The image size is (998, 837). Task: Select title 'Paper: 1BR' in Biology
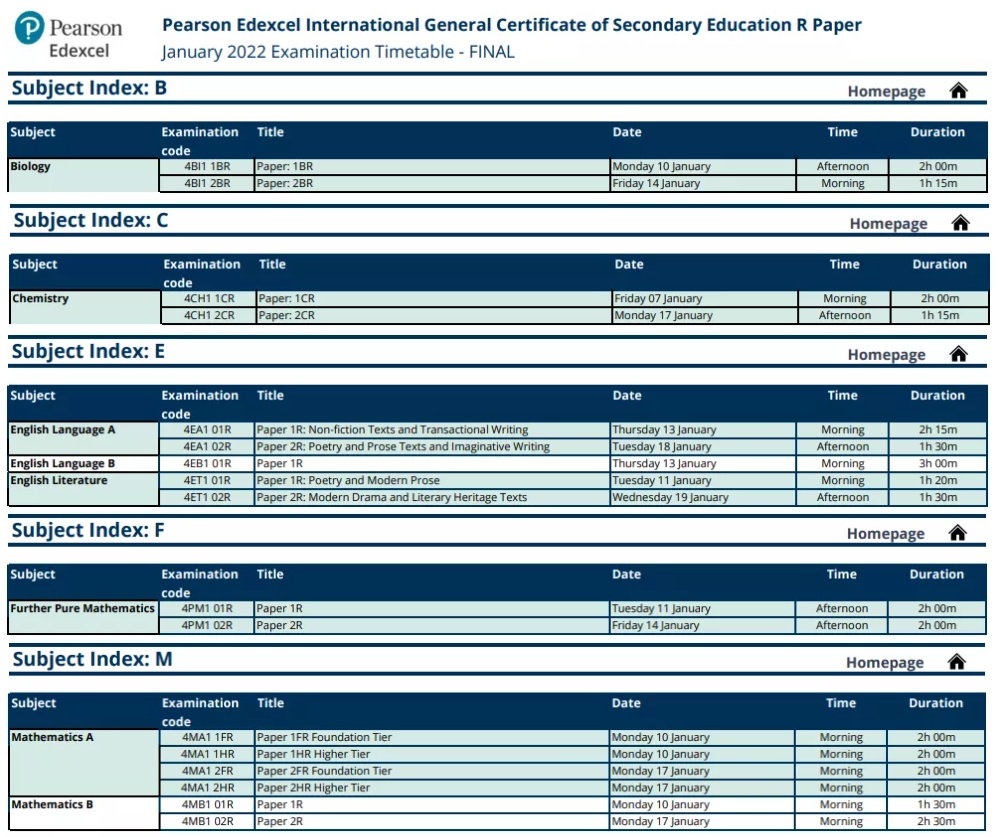pyautogui.click(x=285, y=166)
